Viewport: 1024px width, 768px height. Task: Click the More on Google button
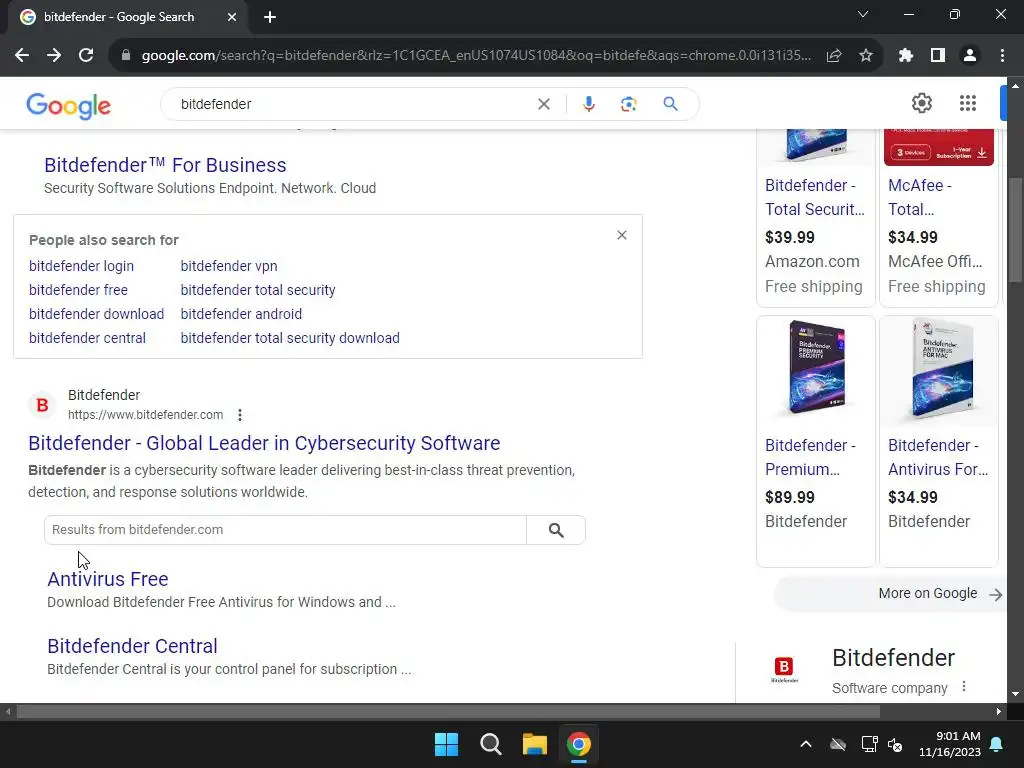891,594
